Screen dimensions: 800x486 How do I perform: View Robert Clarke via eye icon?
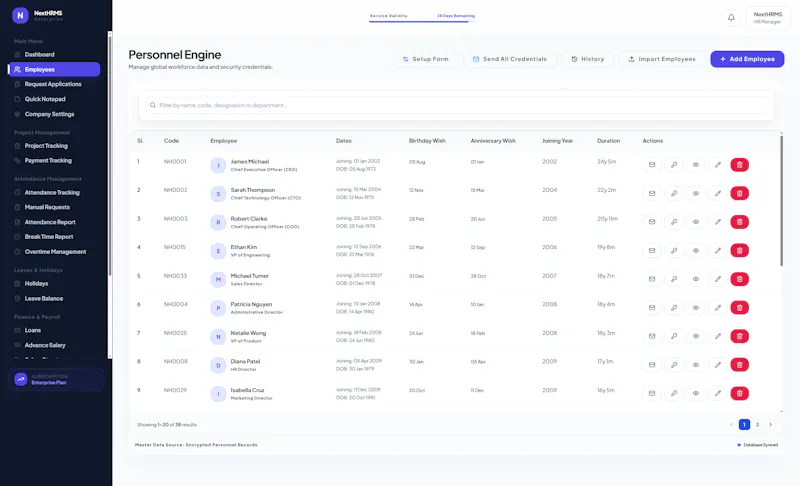[696, 222]
